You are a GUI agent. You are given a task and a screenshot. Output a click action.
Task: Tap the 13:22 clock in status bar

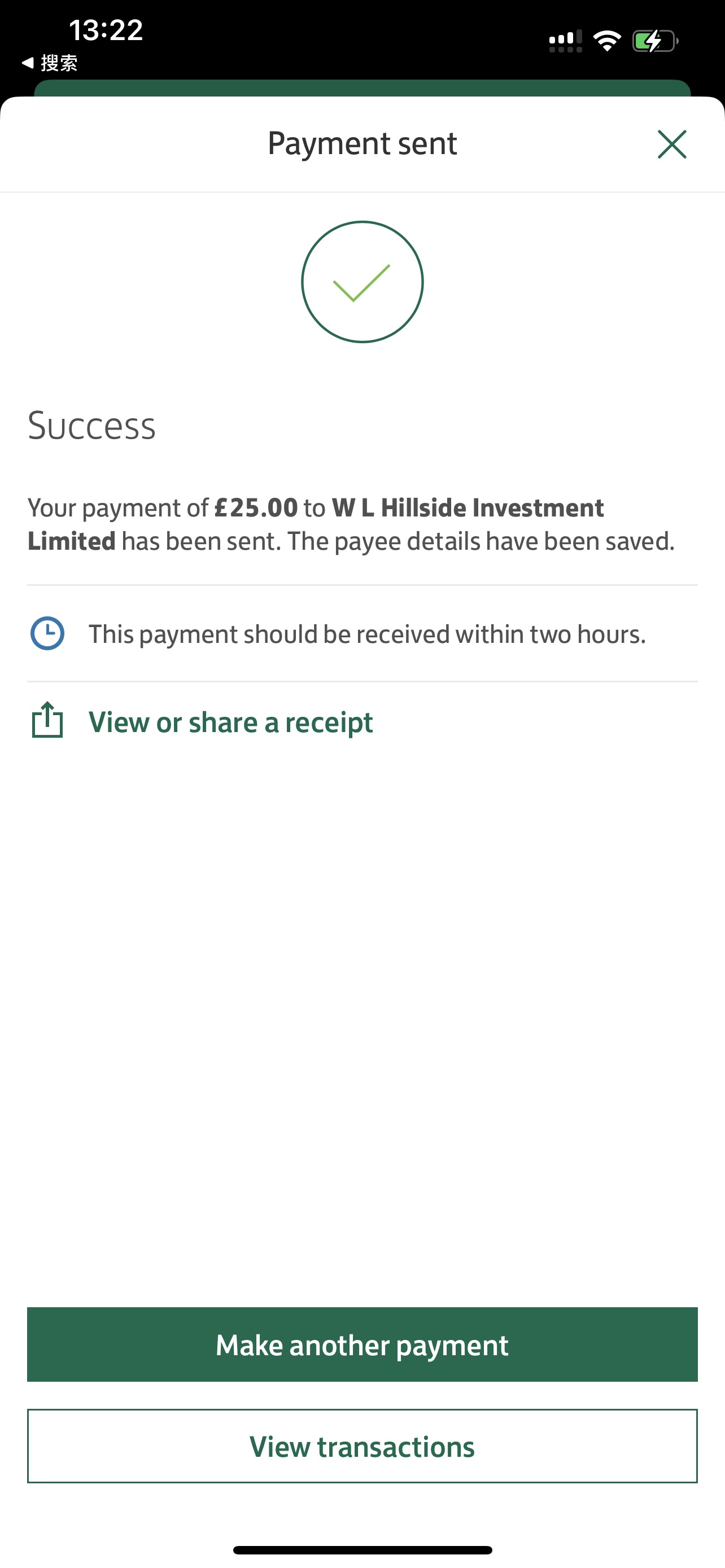pos(106,30)
